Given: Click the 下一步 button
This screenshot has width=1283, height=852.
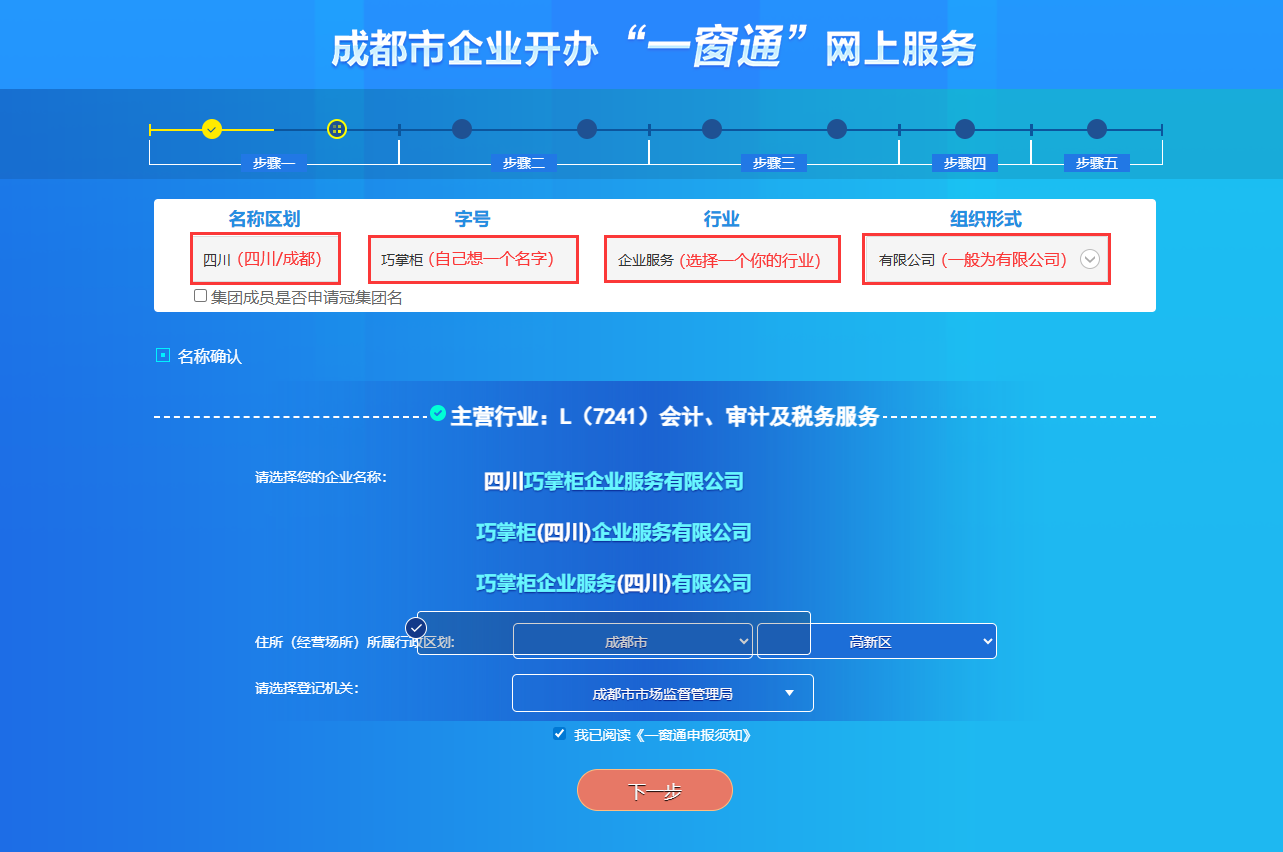Looking at the screenshot, I should coord(654,789).
